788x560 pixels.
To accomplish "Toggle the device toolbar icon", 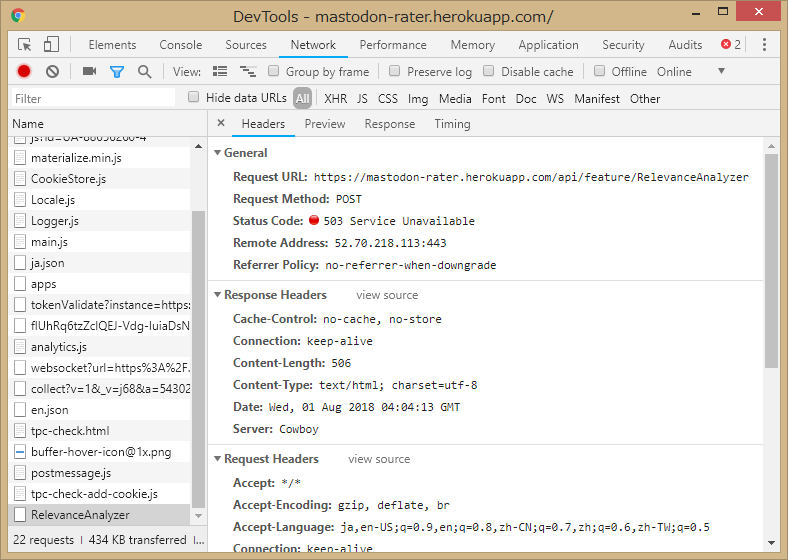I will [x=51, y=45].
